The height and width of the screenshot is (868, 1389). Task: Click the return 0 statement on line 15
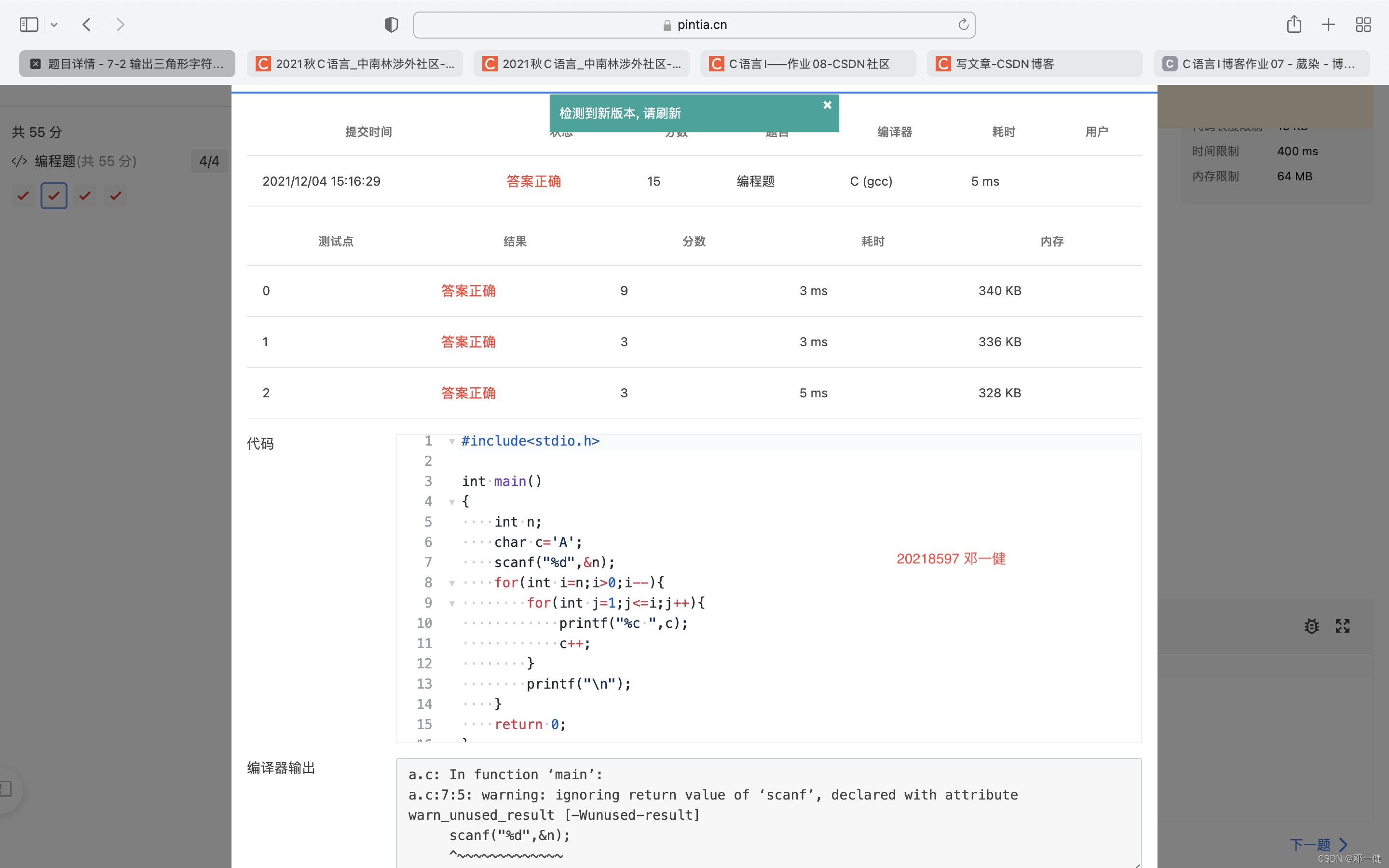(531, 725)
